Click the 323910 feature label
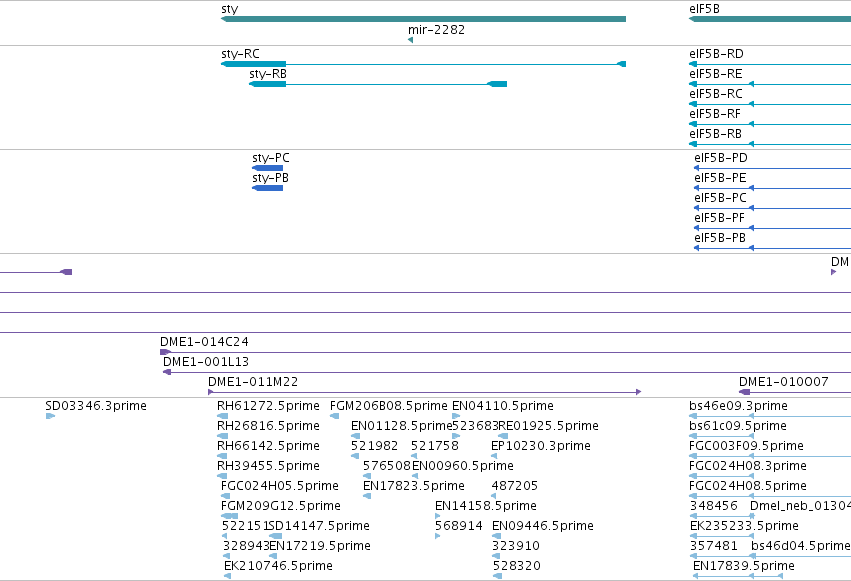This screenshot has height=581, width=851. pyautogui.click(x=516, y=546)
